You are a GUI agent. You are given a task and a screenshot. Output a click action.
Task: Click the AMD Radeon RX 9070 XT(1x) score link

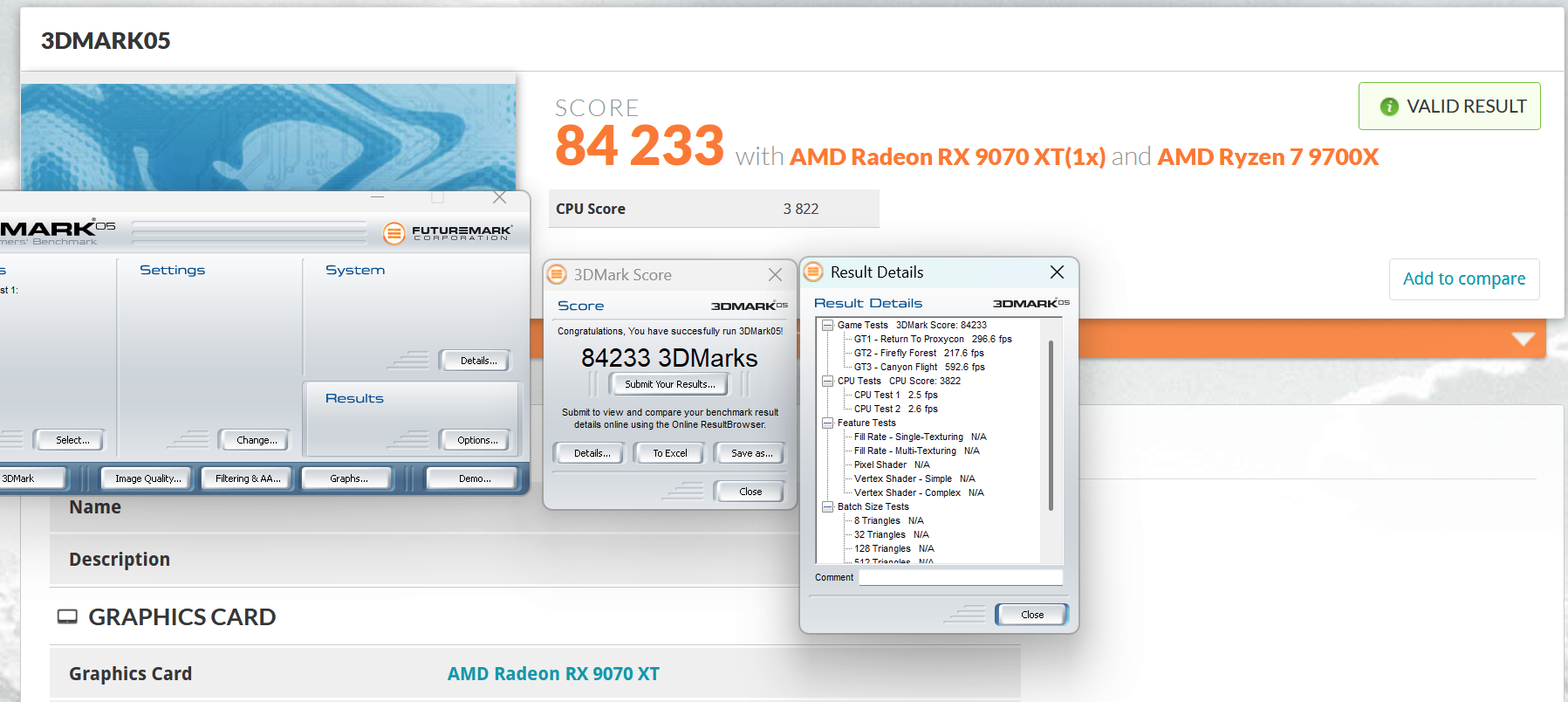(948, 157)
